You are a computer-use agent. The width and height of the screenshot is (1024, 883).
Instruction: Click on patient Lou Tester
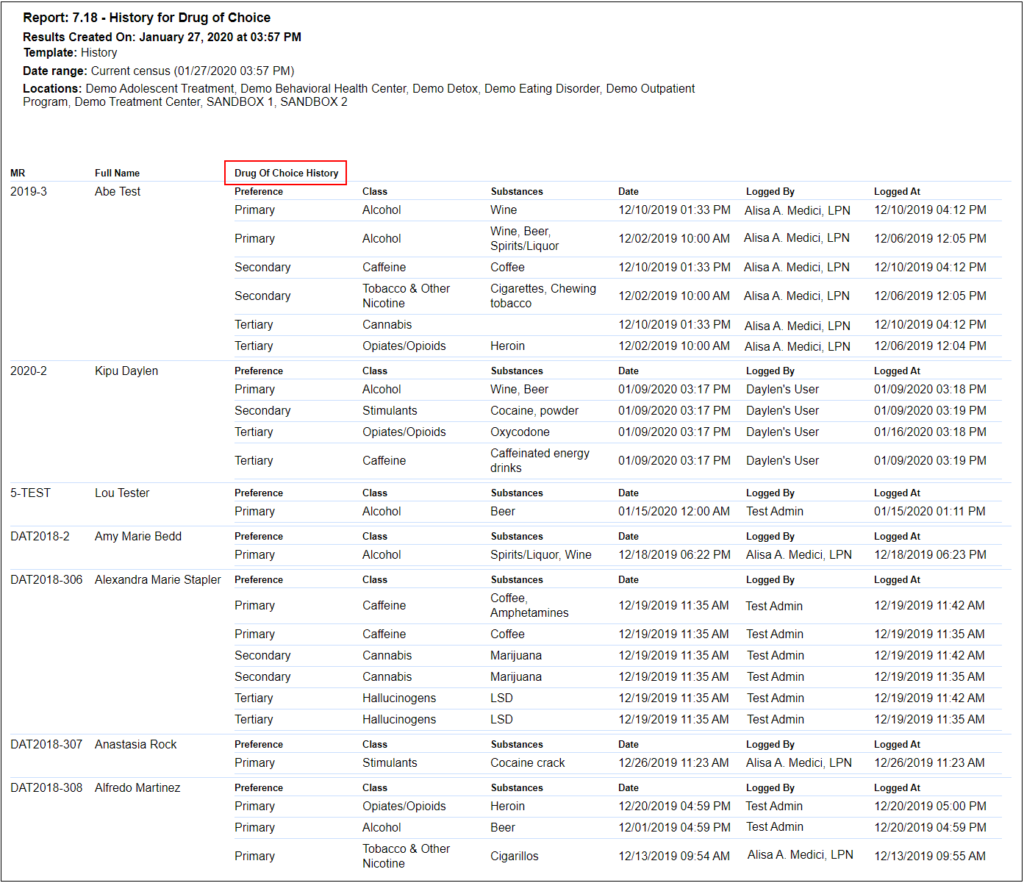pos(122,493)
